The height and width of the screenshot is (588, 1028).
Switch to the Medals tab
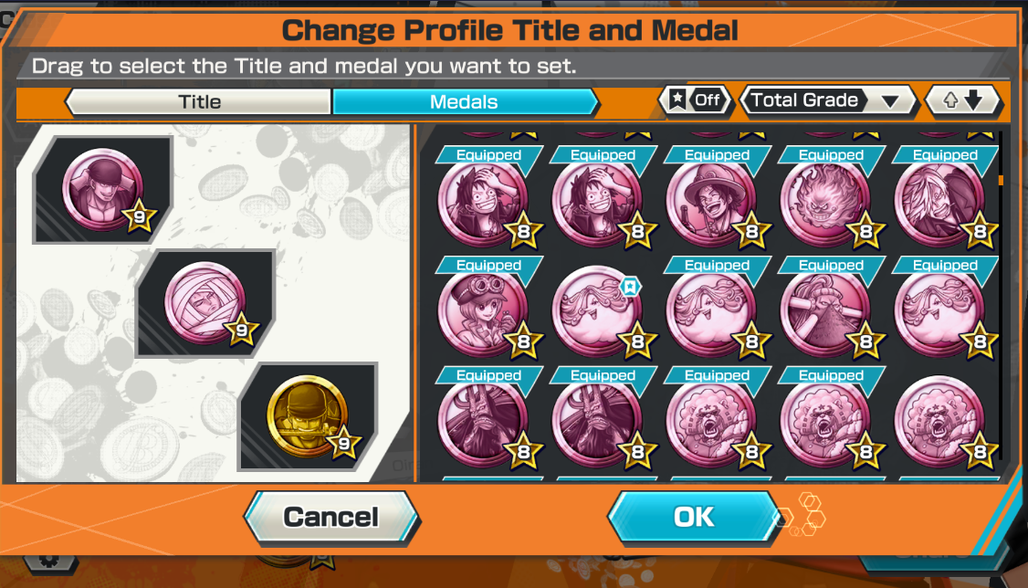click(464, 102)
